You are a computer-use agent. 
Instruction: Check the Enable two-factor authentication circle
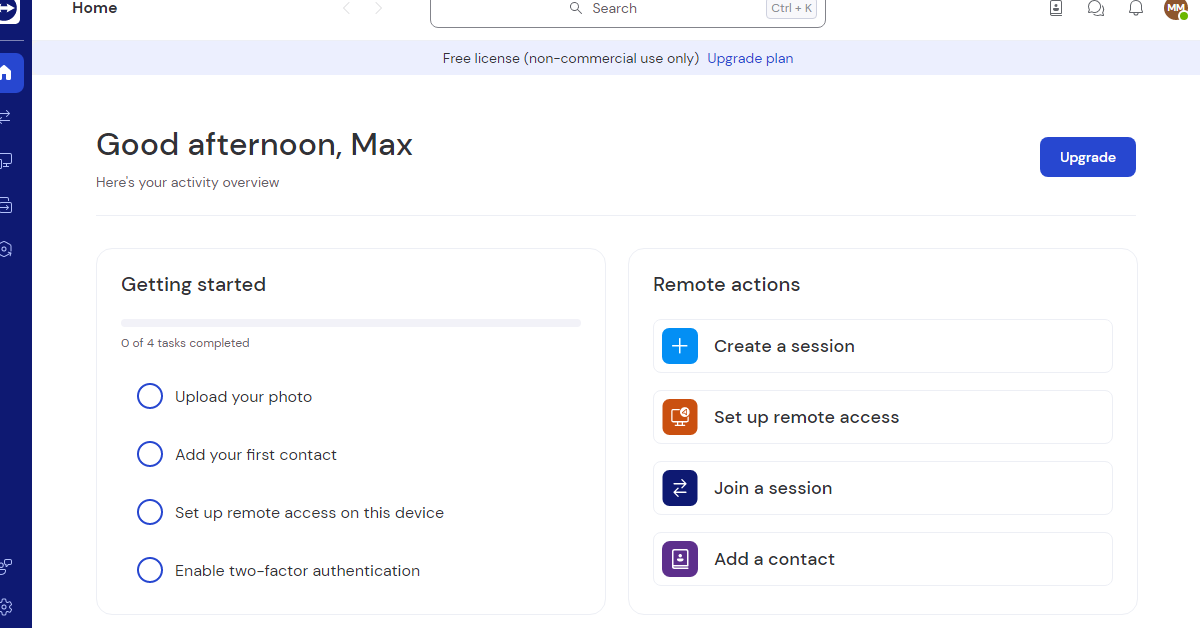150,571
